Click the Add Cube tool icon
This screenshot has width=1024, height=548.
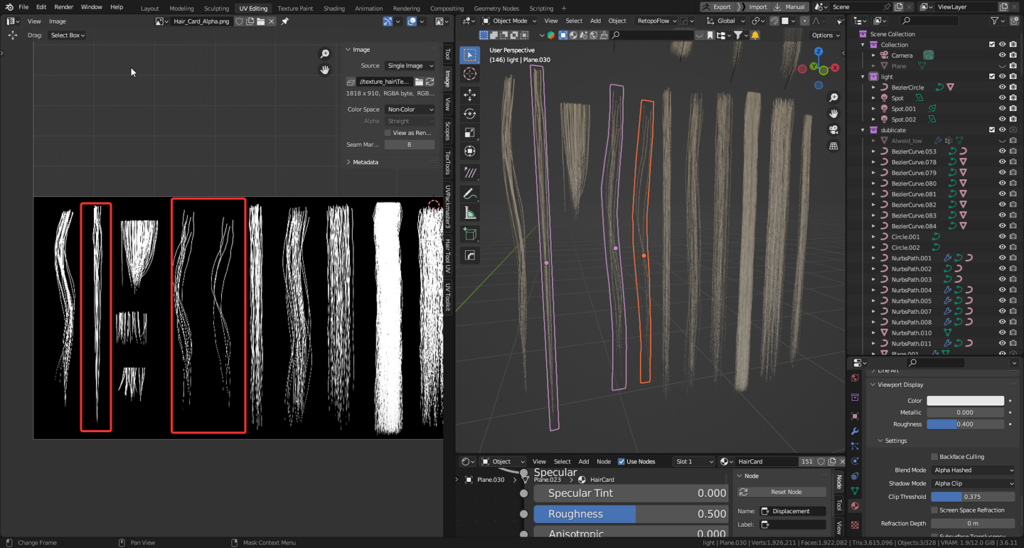click(470, 234)
